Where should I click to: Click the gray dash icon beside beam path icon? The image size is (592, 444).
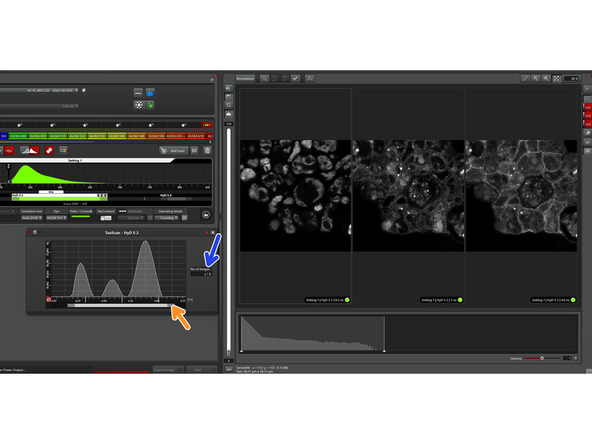coord(138,92)
